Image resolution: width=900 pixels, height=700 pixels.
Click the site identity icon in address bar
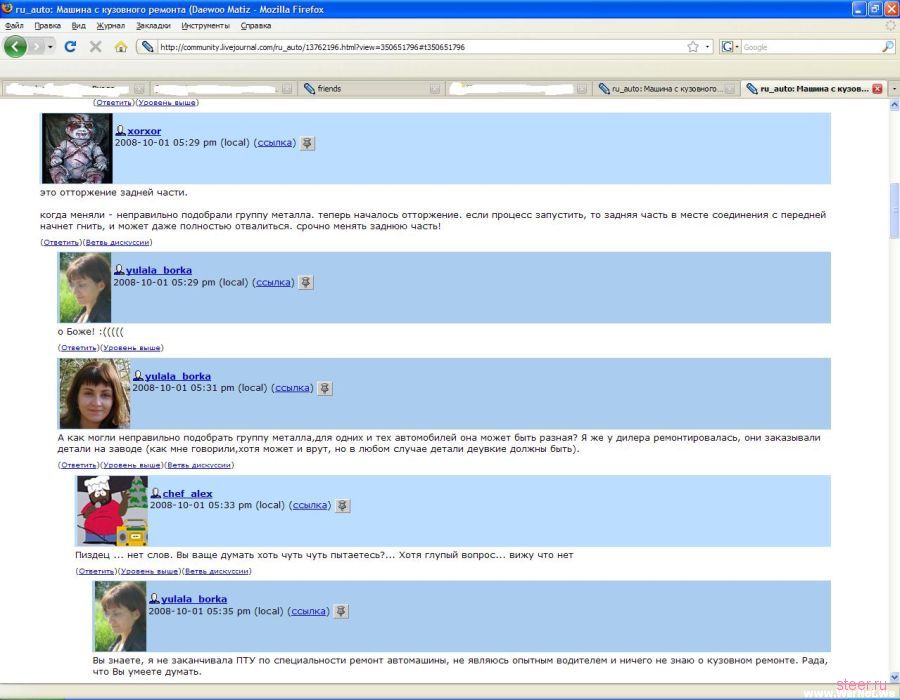(x=148, y=46)
